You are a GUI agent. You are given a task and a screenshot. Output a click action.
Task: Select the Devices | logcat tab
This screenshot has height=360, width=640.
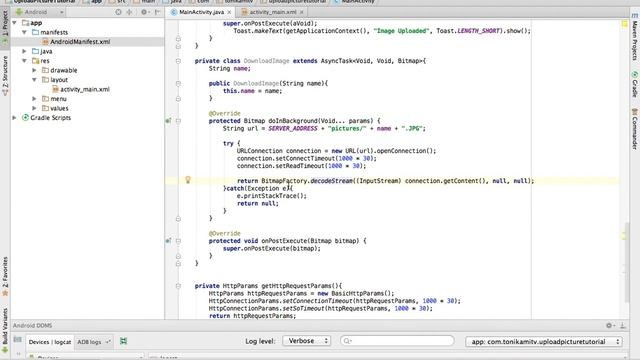tap(50, 342)
